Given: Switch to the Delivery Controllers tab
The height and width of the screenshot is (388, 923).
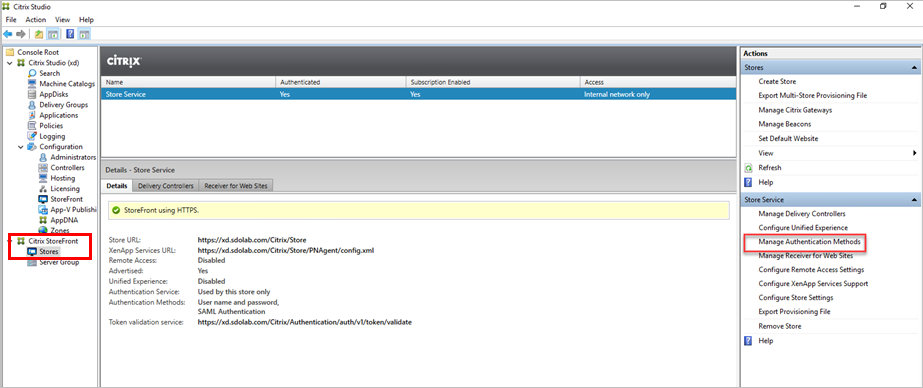Looking at the screenshot, I should click(165, 186).
